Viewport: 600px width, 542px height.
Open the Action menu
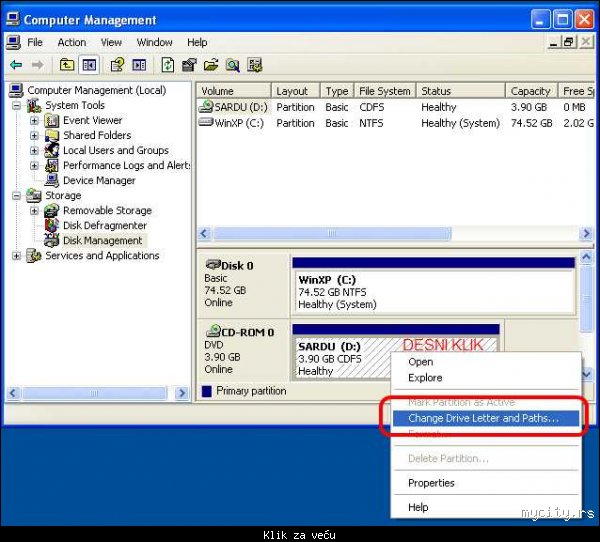(x=72, y=42)
